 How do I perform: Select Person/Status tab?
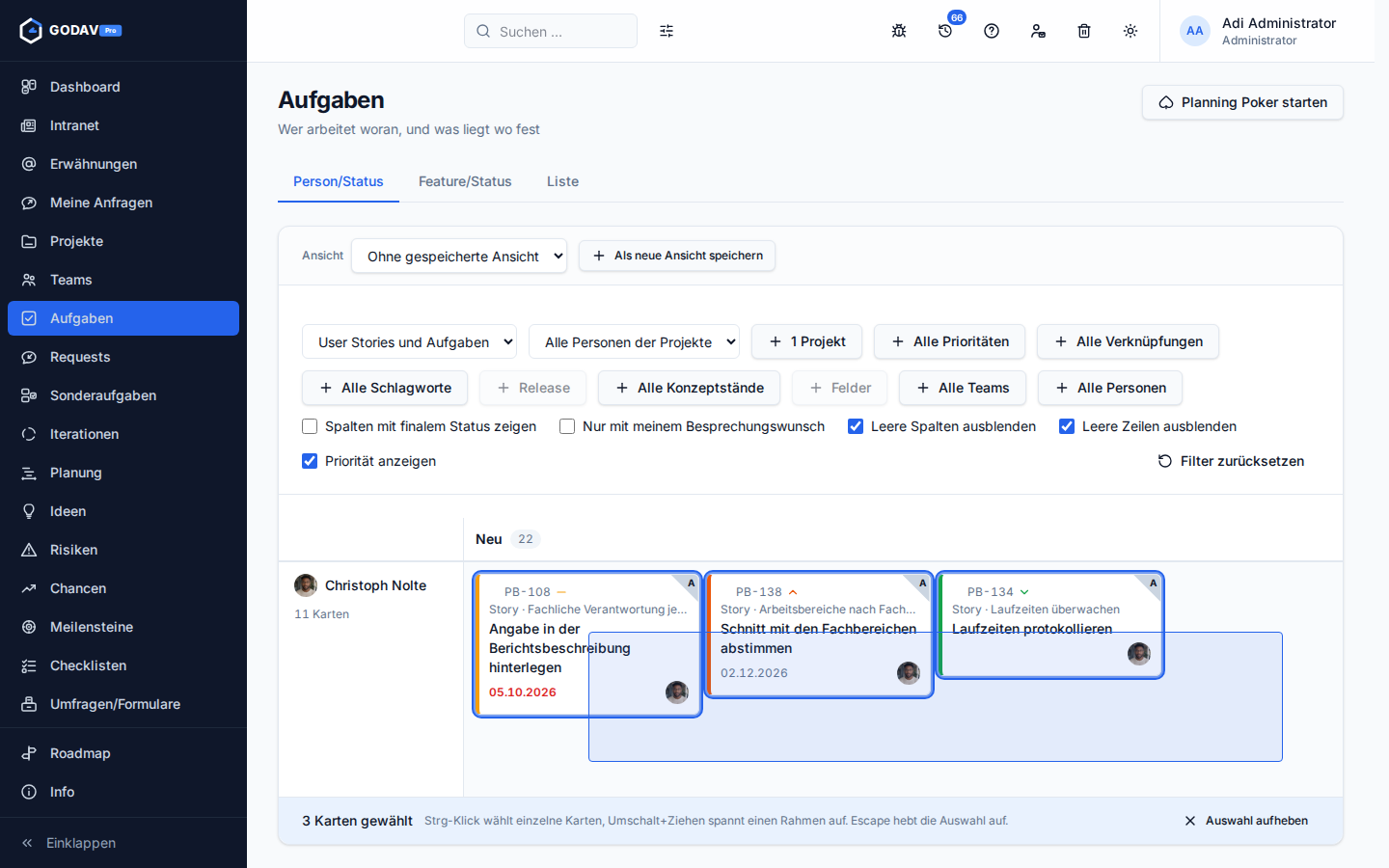pos(339,181)
